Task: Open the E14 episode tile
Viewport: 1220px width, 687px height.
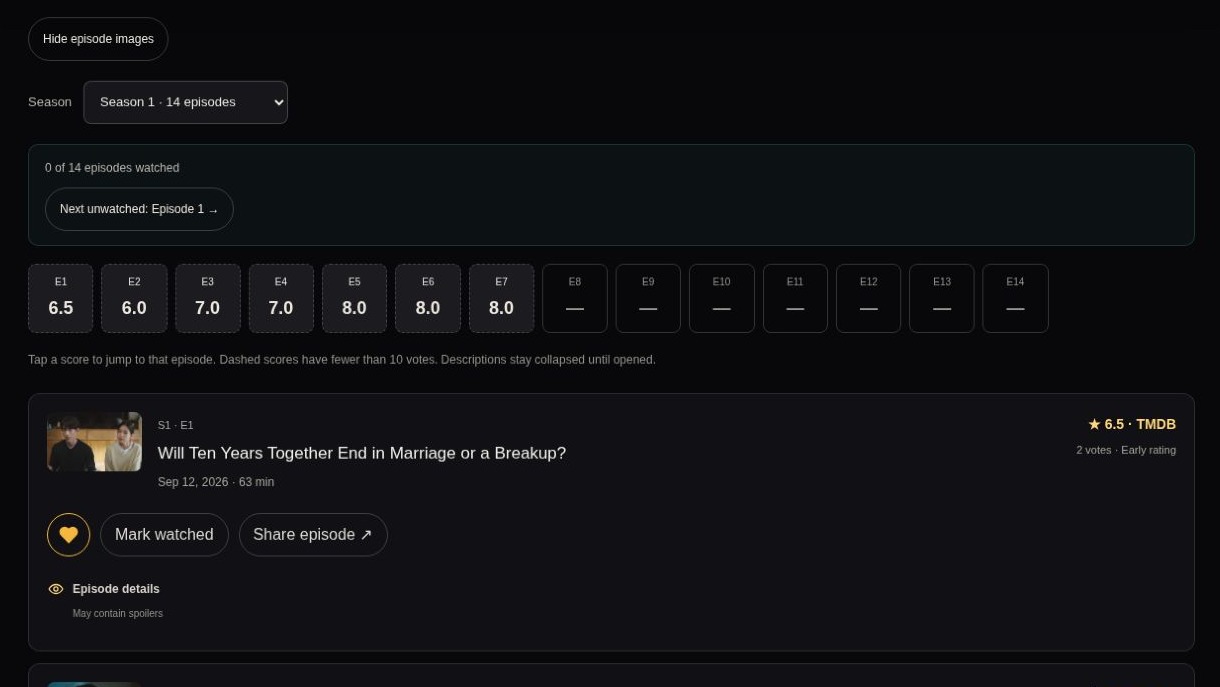Action: [x=1015, y=298]
